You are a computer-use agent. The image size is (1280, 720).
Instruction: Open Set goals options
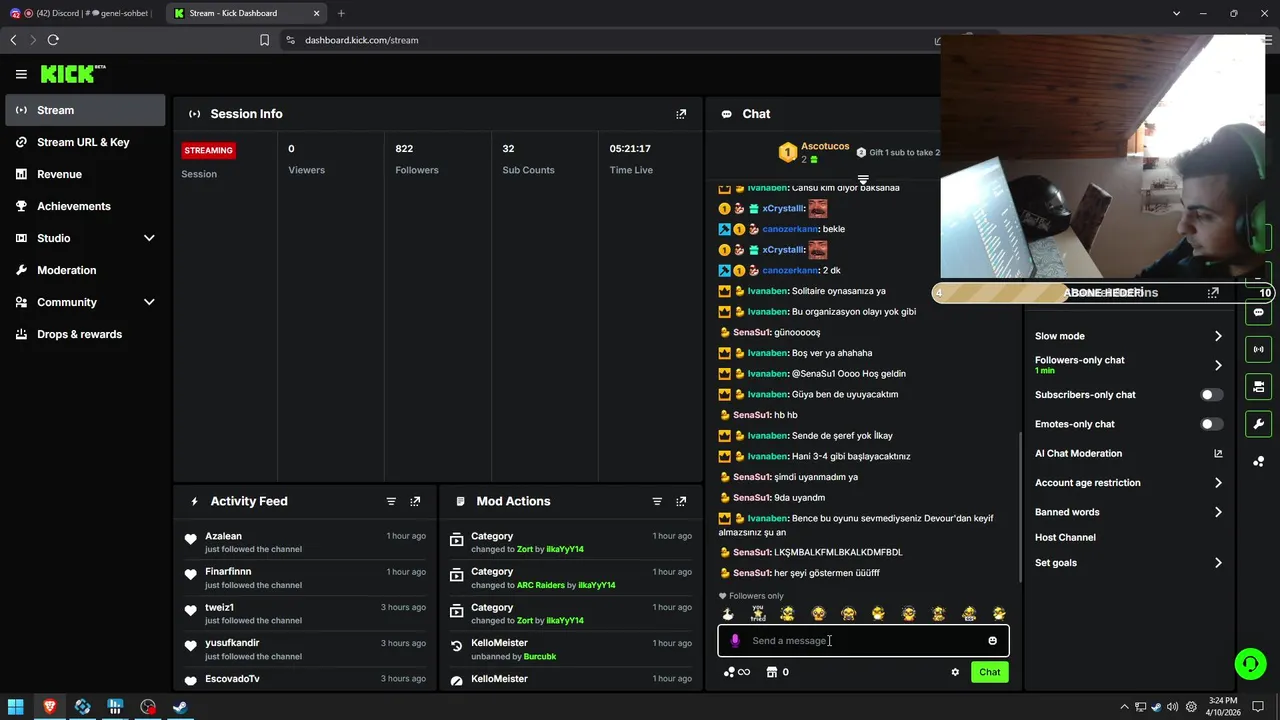pos(1129,563)
